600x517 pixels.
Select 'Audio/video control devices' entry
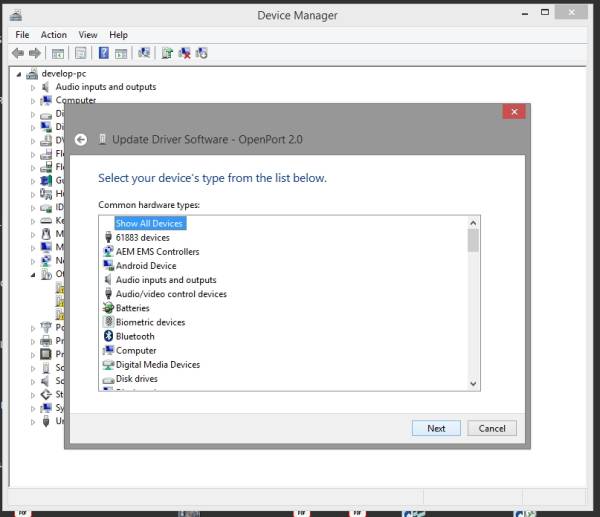[x=171, y=294]
